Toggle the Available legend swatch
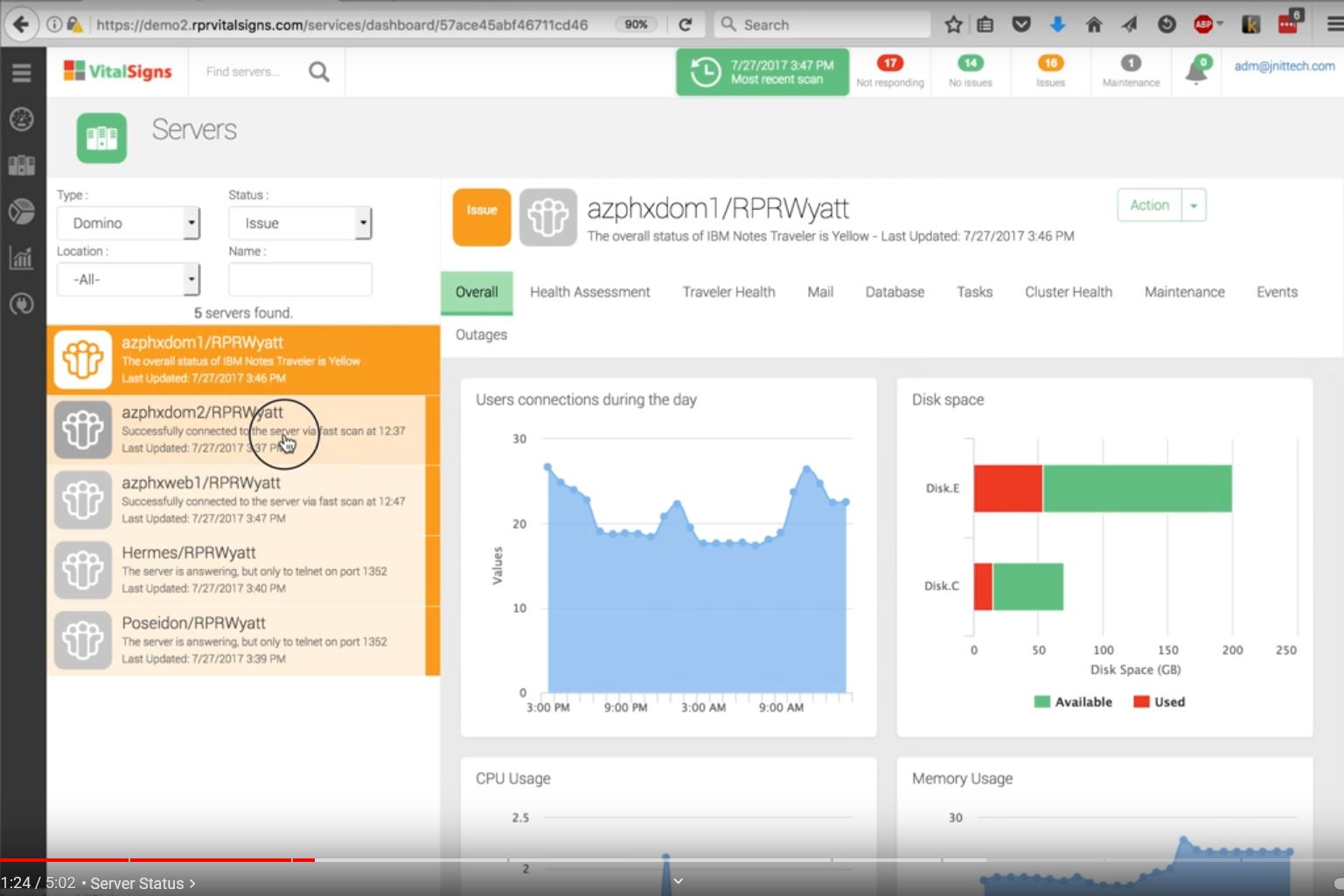1344x896 pixels. click(x=1041, y=702)
